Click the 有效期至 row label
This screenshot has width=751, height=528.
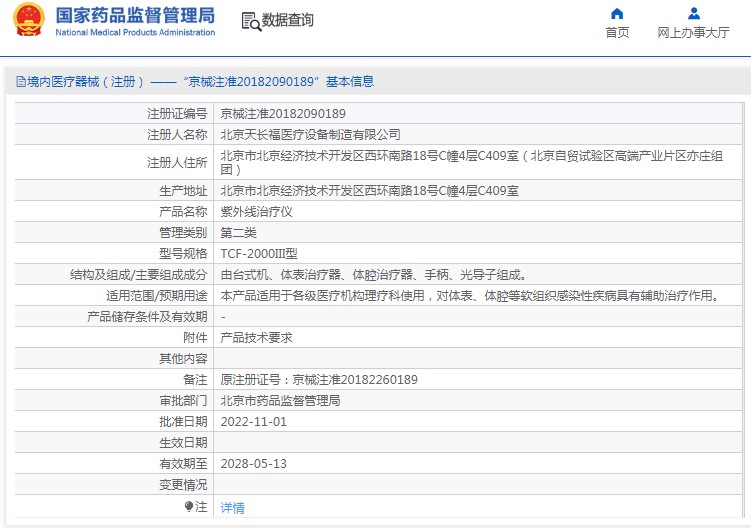pyautogui.click(x=183, y=464)
